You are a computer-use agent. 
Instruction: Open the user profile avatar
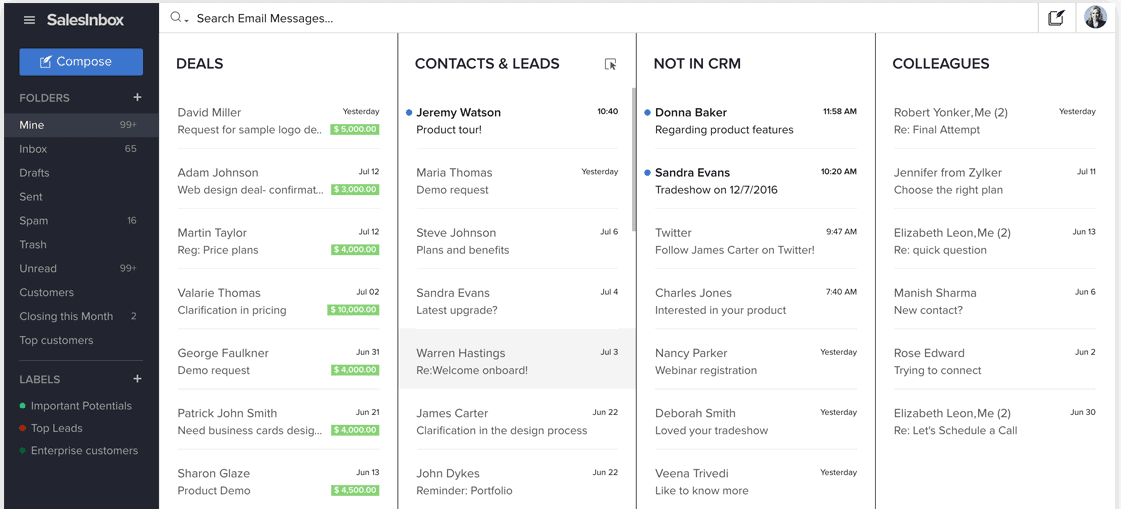(1096, 18)
